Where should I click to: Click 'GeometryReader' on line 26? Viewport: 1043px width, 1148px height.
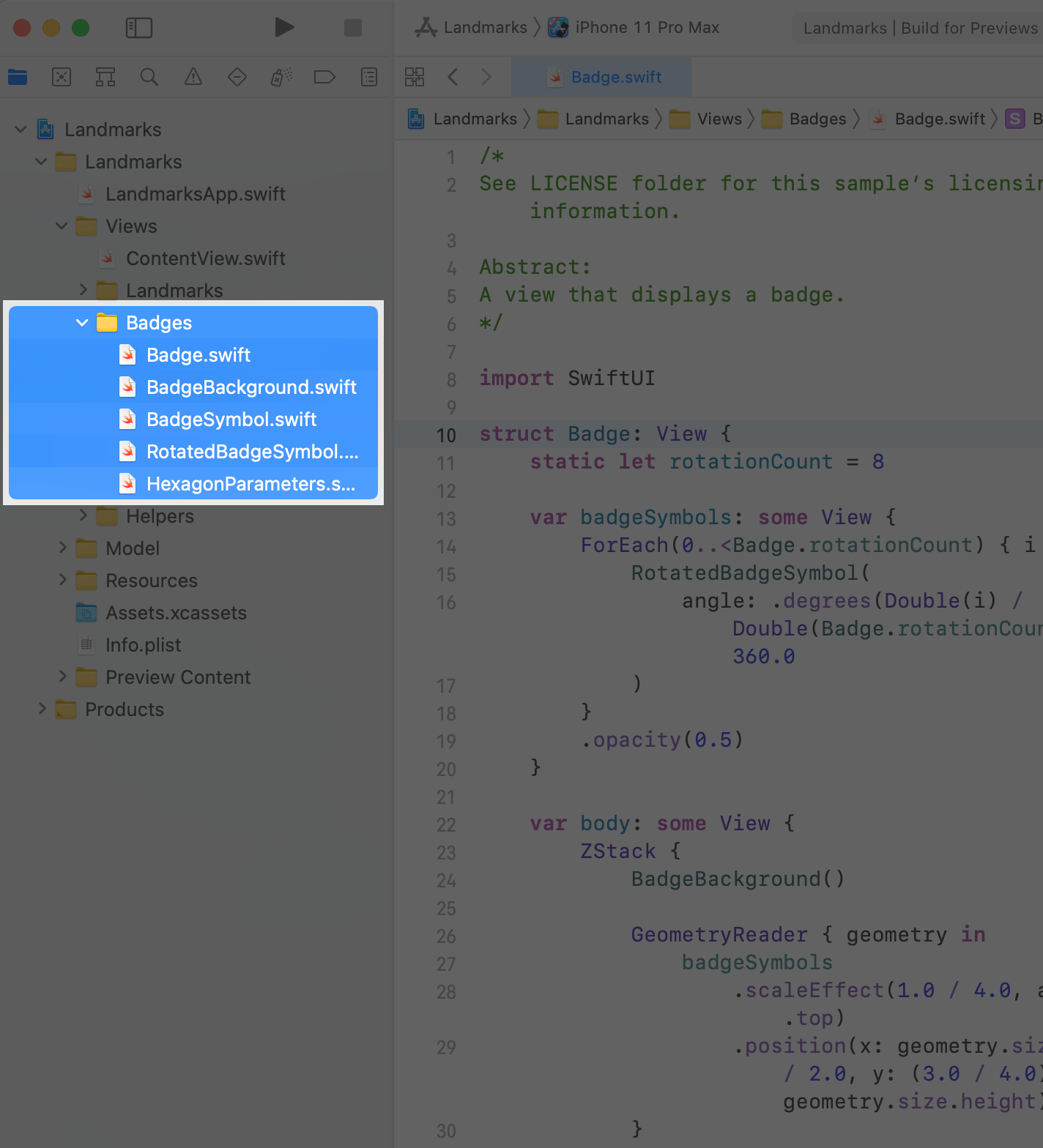pyautogui.click(x=719, y=935)
